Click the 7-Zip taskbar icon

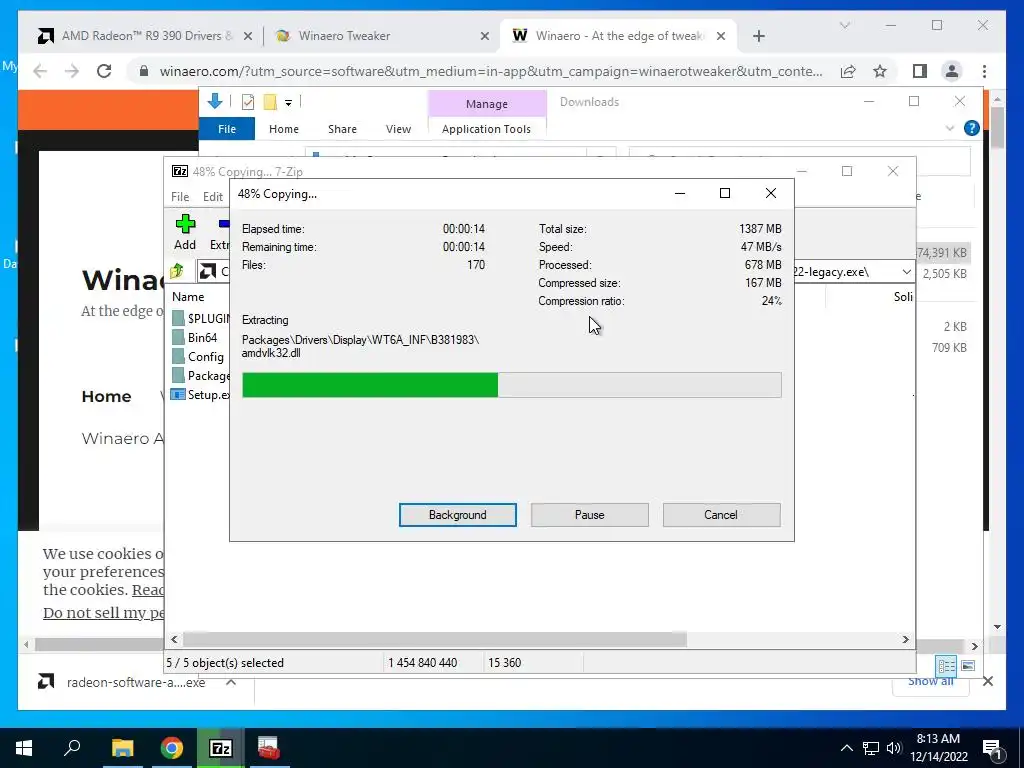pyautogui.click(x=220, y=748)
